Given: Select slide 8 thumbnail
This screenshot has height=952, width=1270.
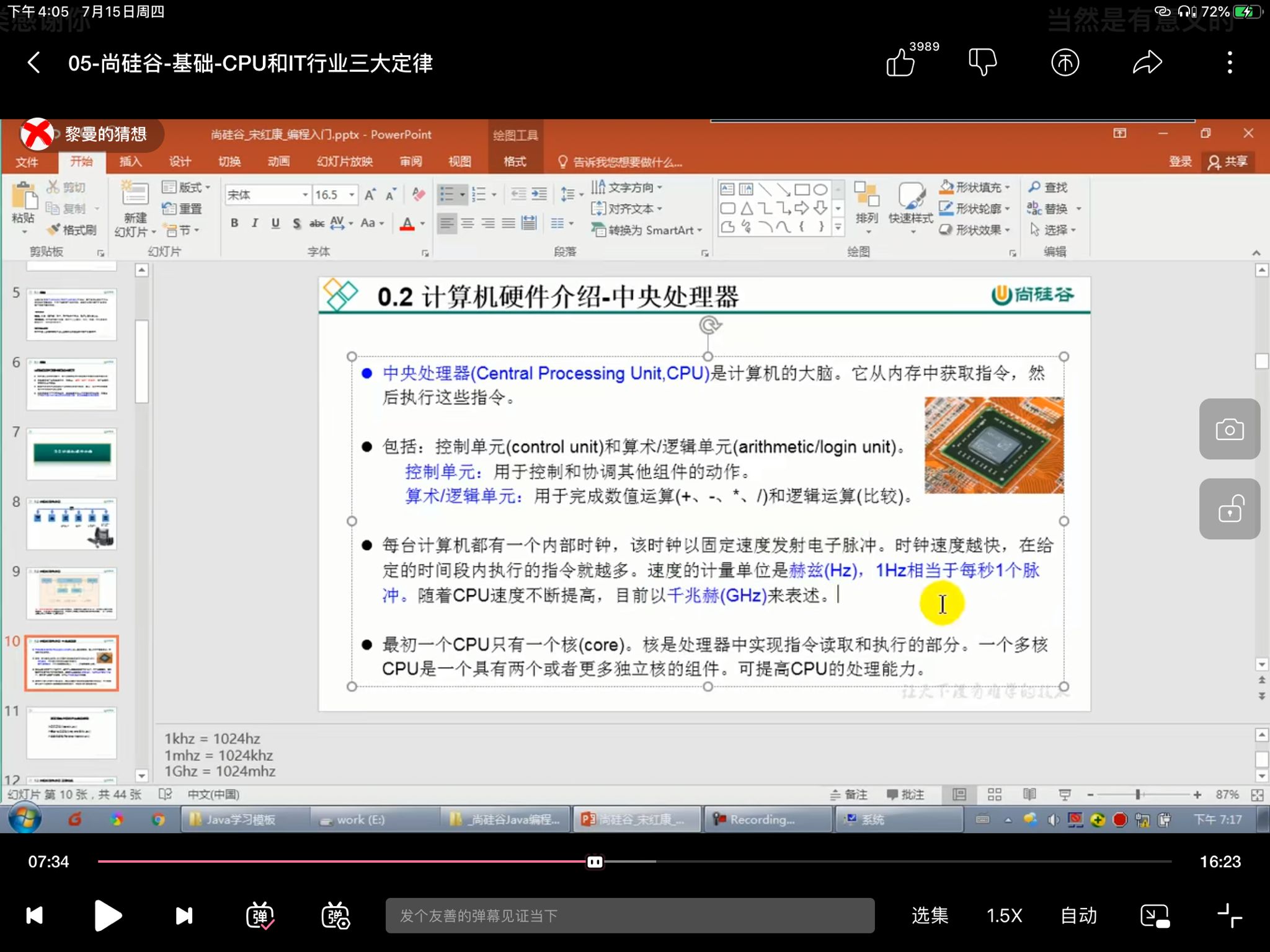Looking at the screenshot, I should pyautogui.click(x=71, y=524).
